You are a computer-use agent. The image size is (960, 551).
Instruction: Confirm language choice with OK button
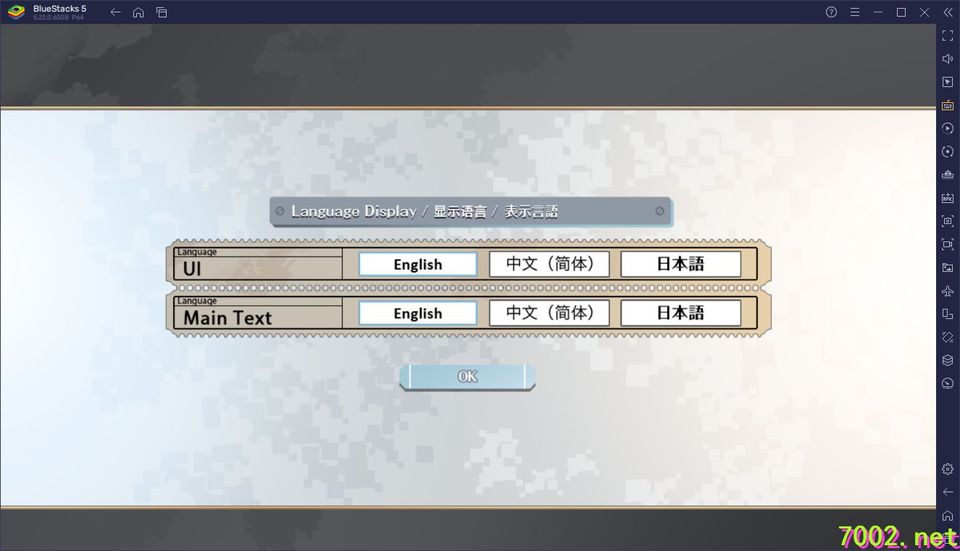tap(467, 377)
